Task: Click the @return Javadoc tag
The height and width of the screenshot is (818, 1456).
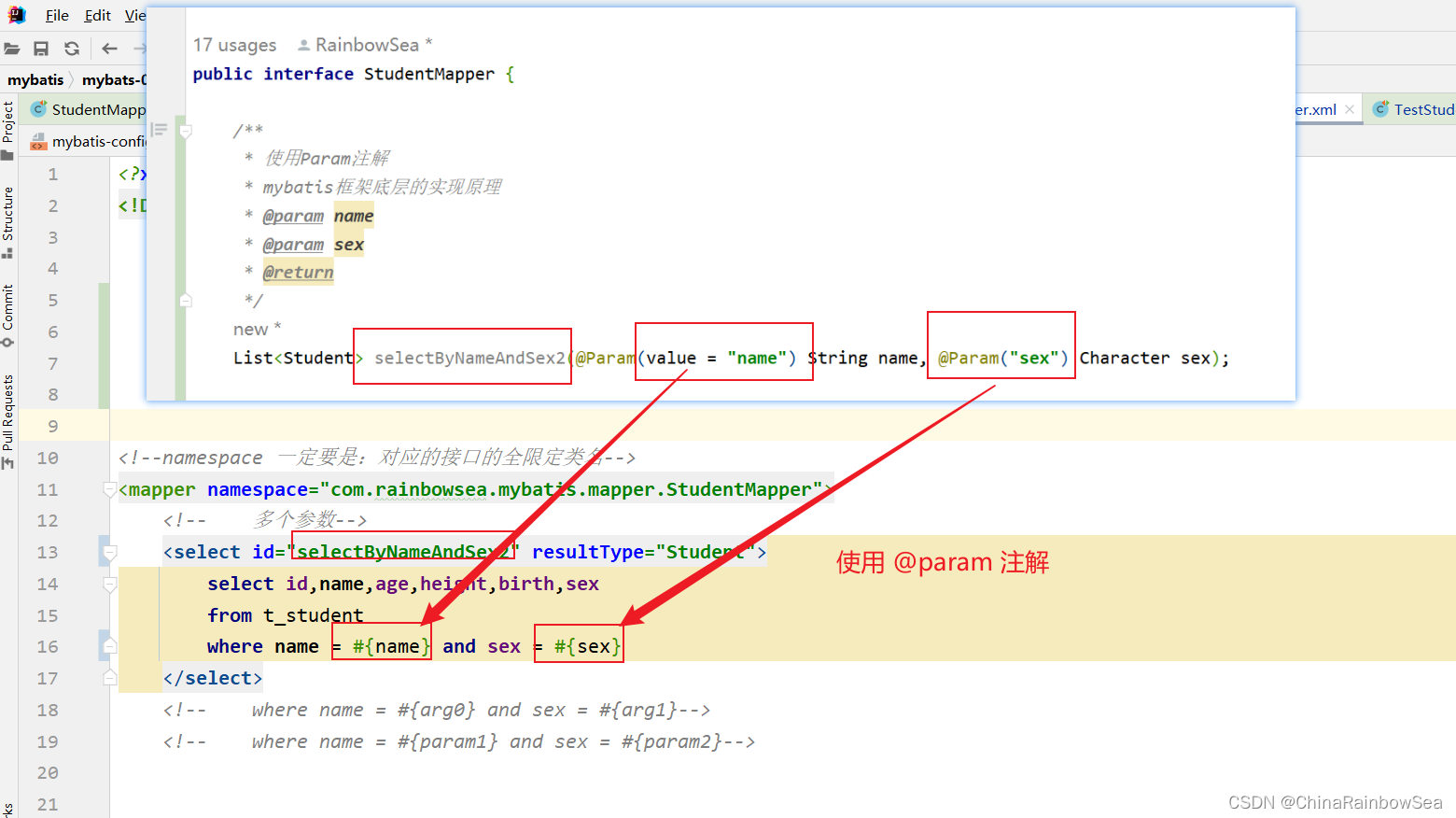Action: point(298,272)
